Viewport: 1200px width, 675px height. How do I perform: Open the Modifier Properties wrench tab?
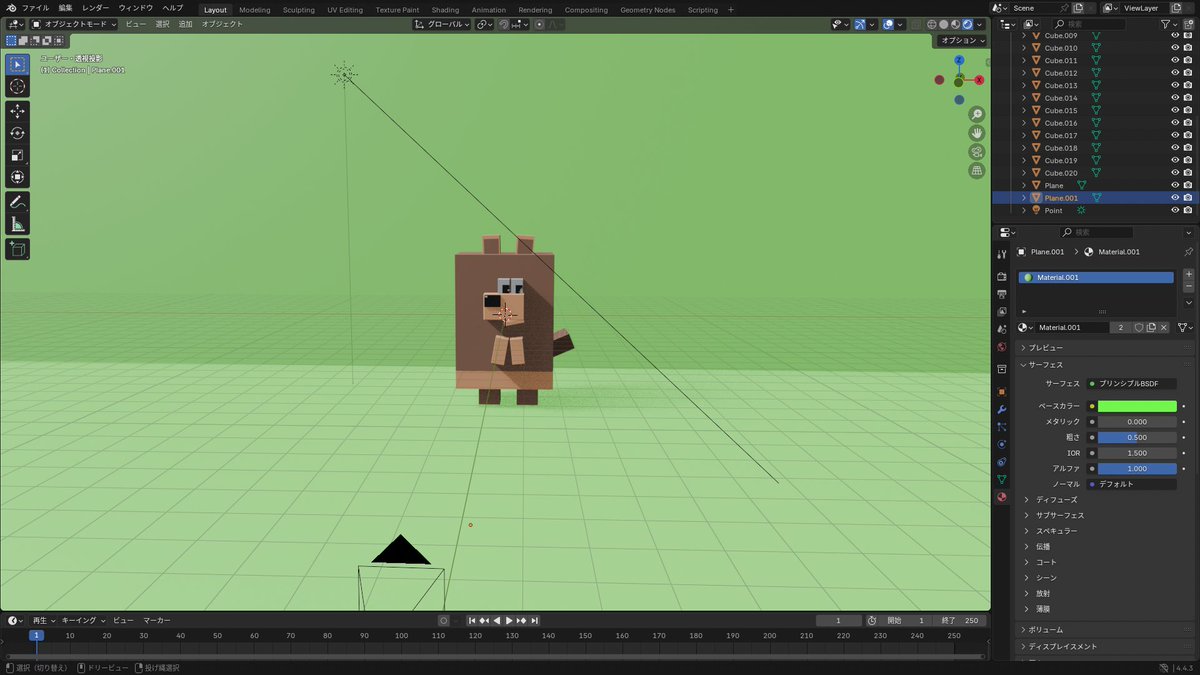click(1001, 409)
